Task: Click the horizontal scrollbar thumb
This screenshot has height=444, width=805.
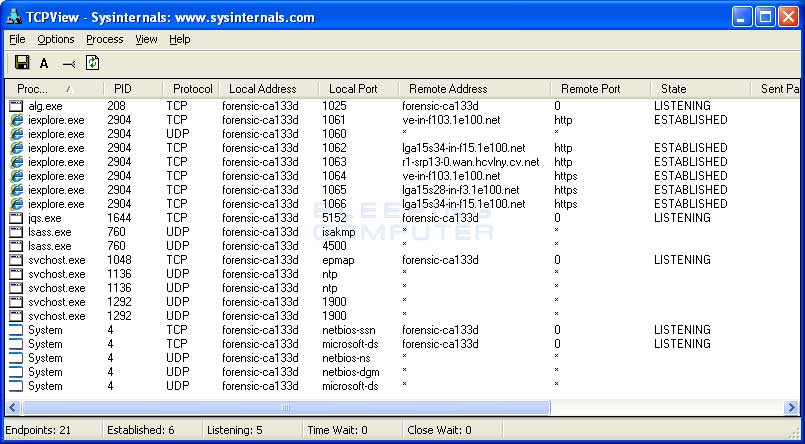Action: click(x=286, y=408)
